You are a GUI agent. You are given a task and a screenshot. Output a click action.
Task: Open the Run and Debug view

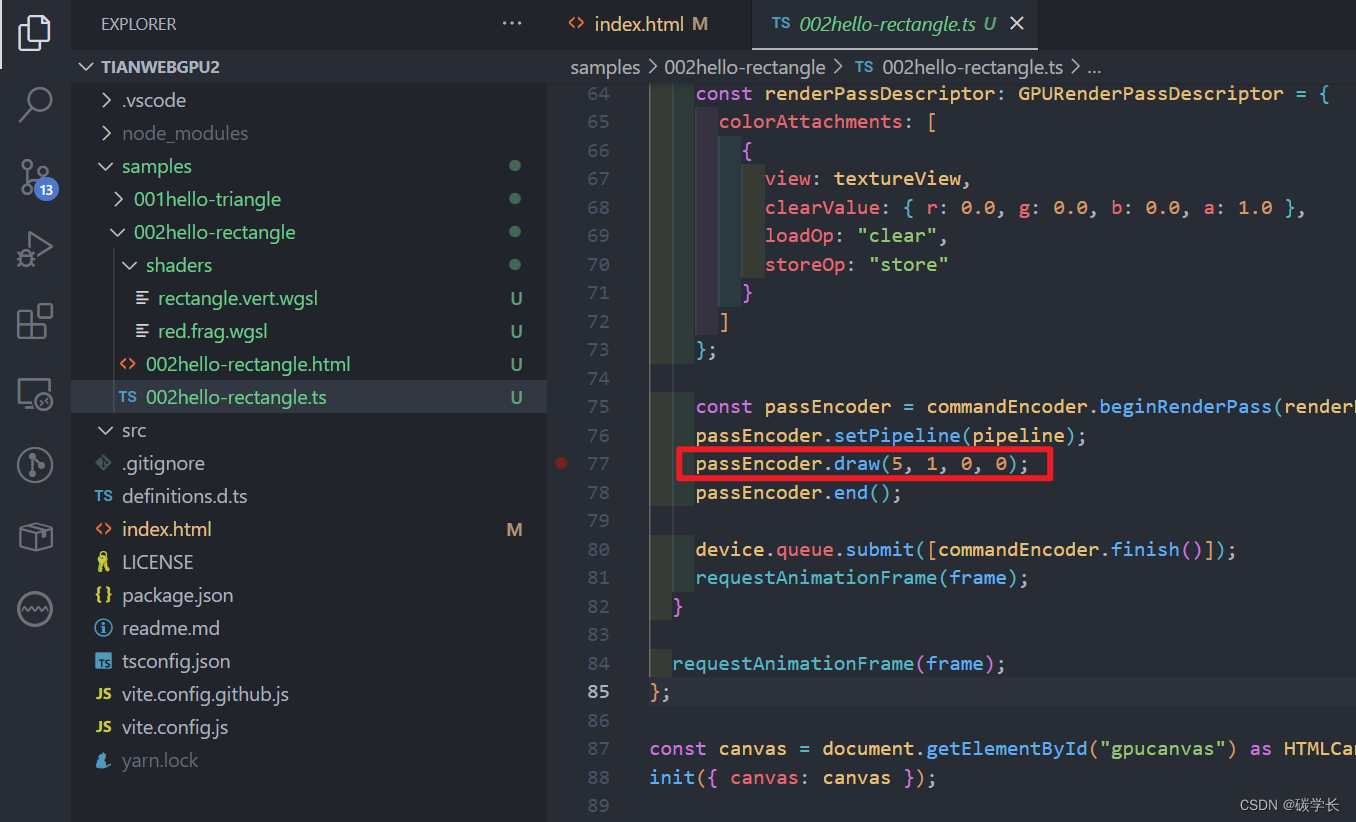point(35,250)
